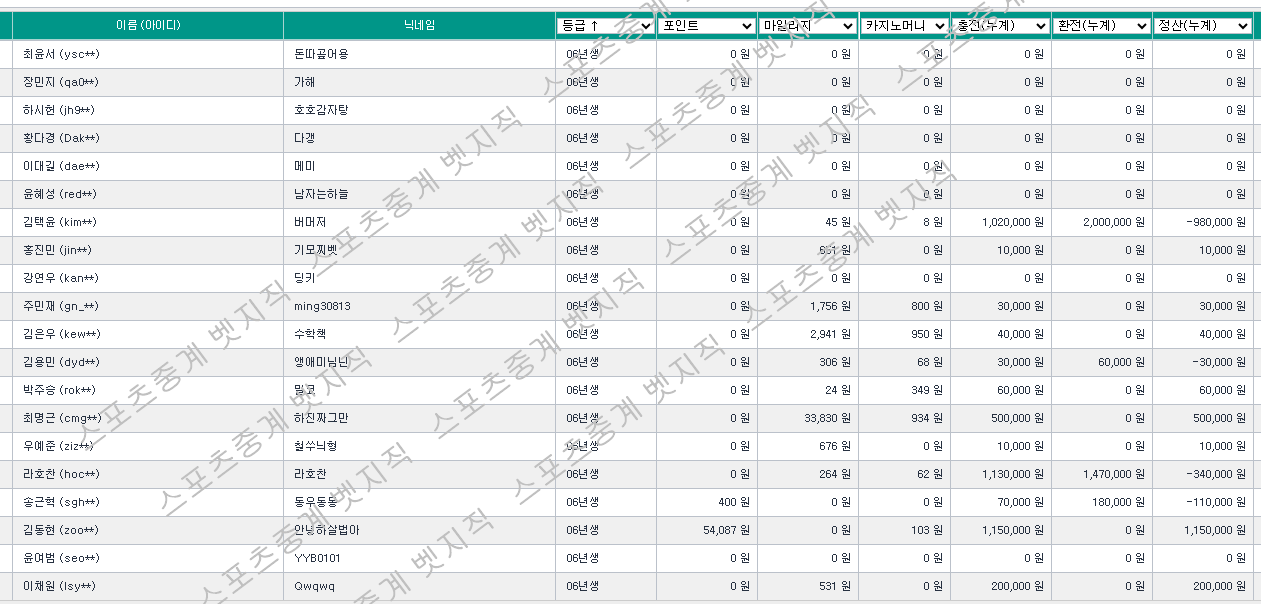
Task: Click the nickname YYB0101
Action: point(317,558)
